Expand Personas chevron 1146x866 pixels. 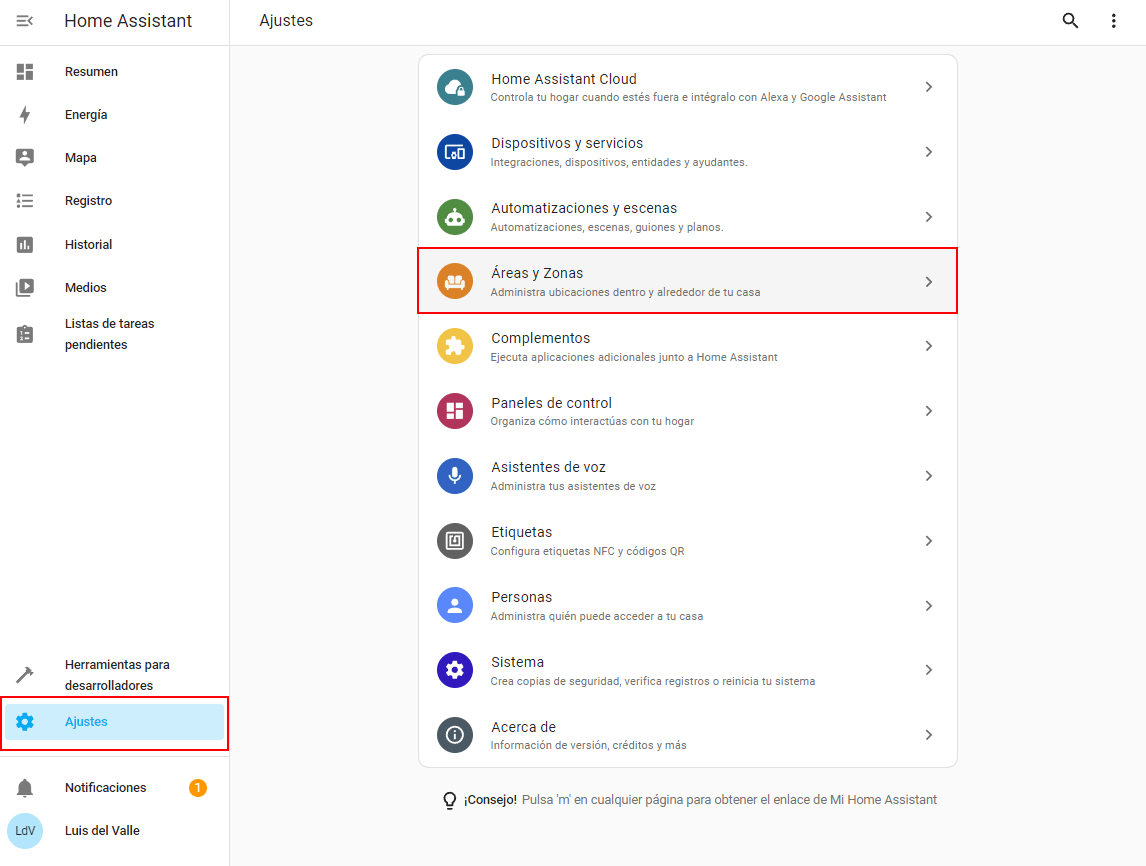(x=928, y=606)
